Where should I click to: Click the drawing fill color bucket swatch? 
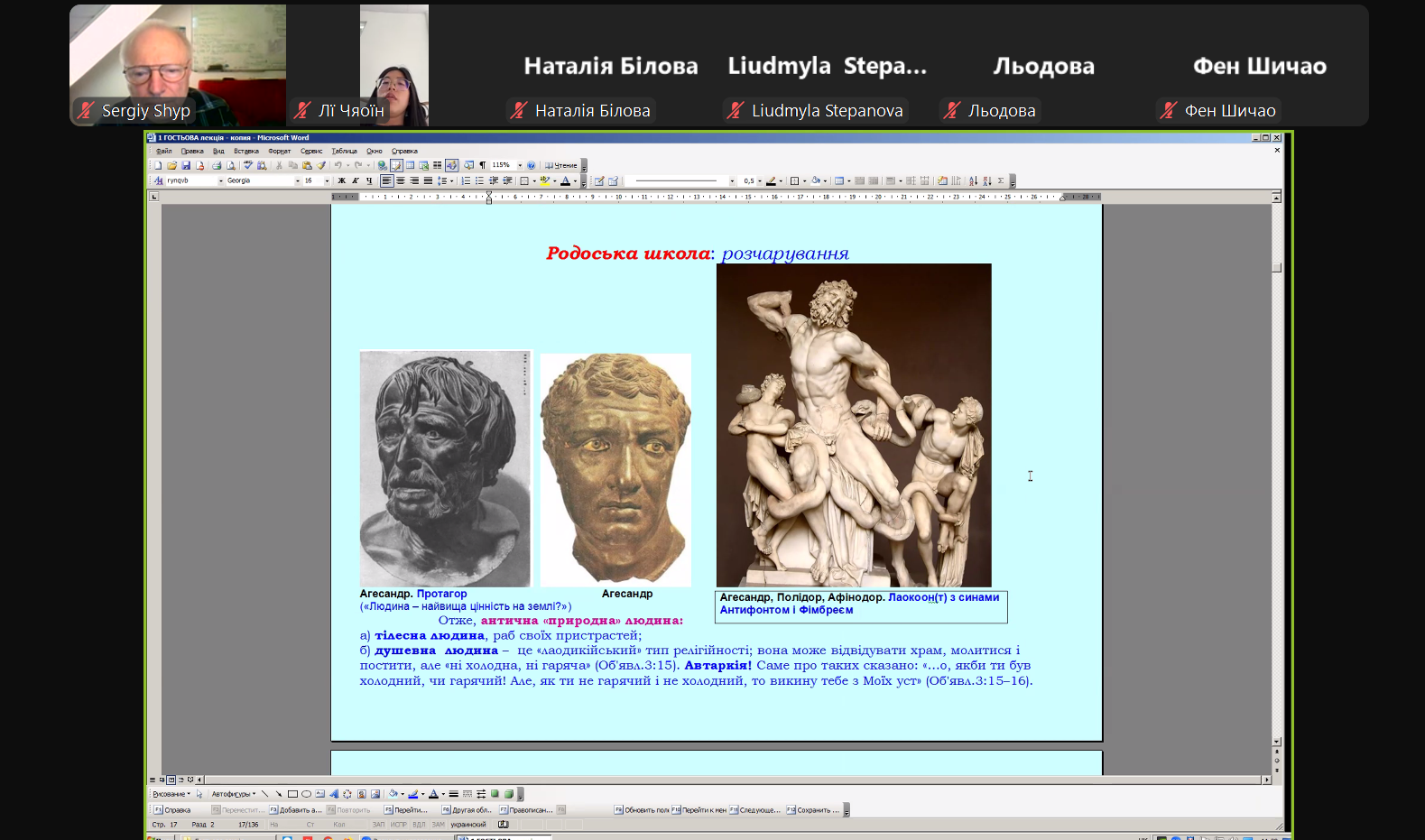click(393, 794)
